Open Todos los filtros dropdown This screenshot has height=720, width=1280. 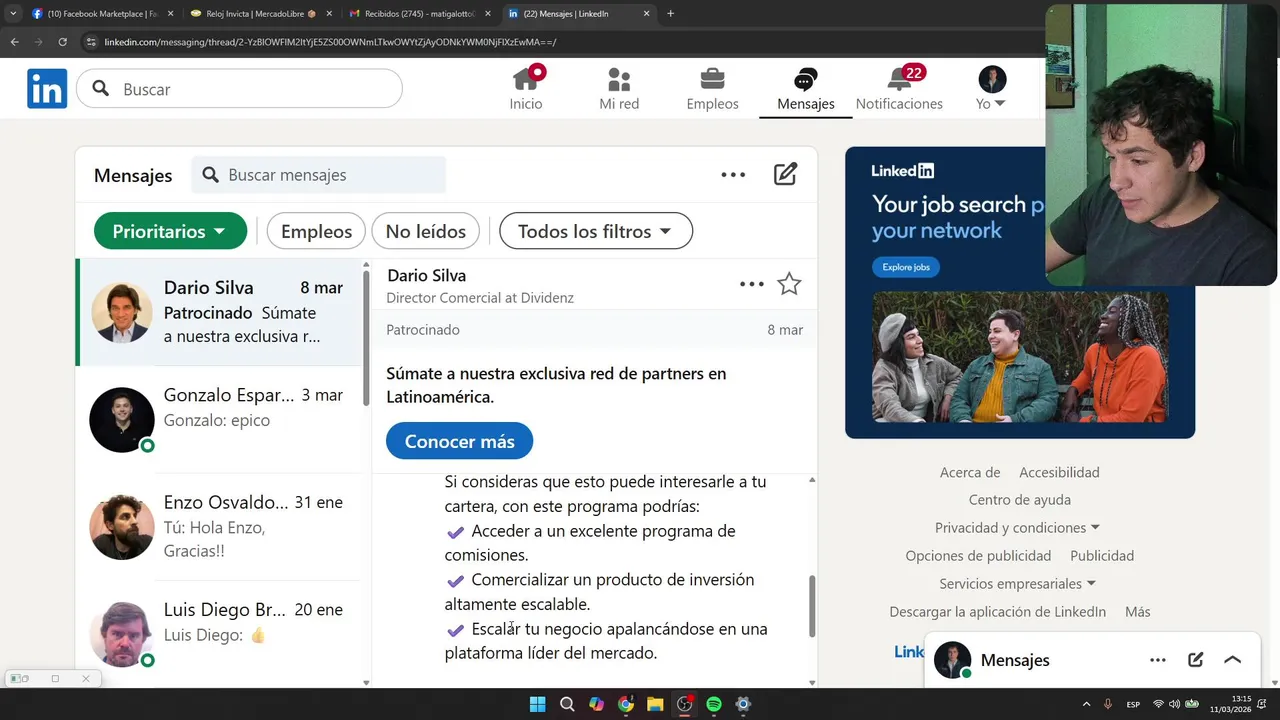pos(596,231)
